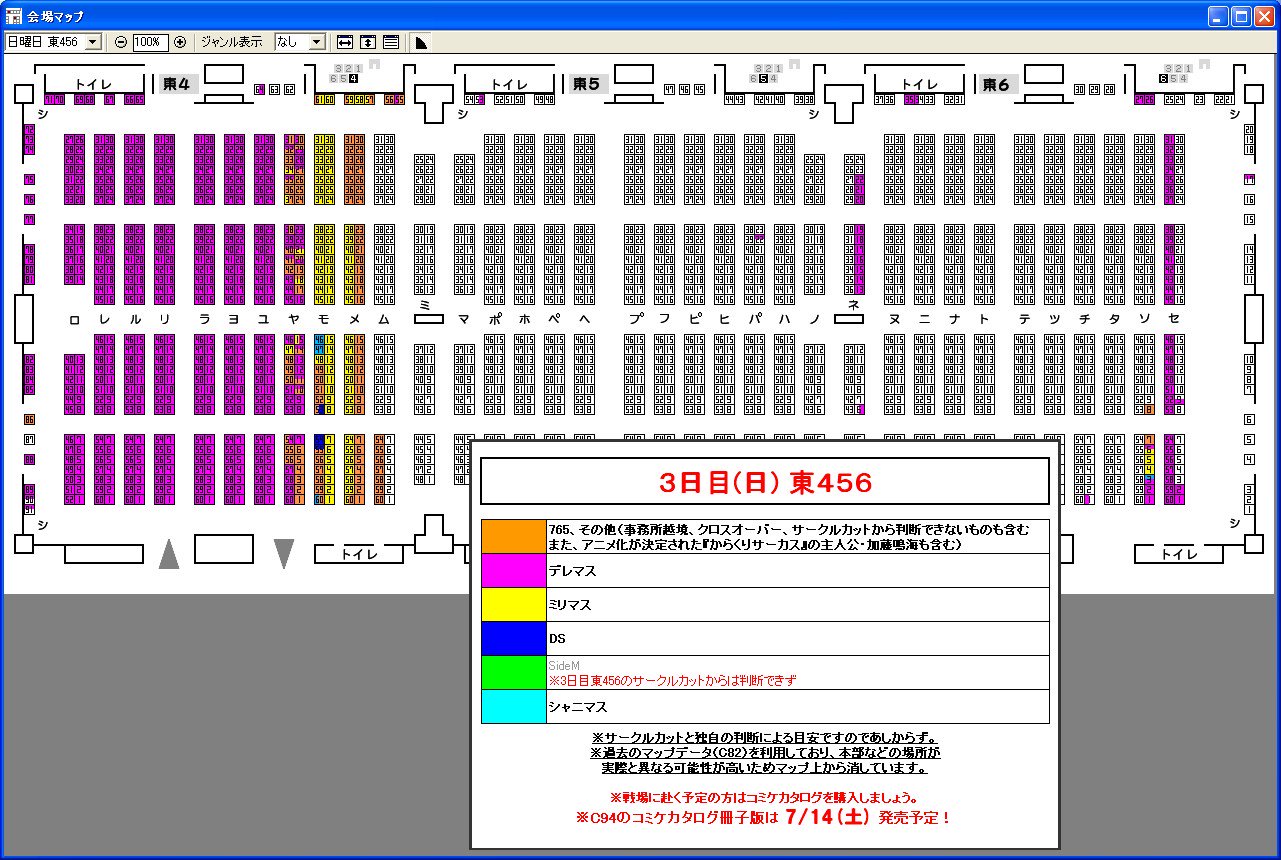Click the orange 765 legend swatch

coord(514,536)
